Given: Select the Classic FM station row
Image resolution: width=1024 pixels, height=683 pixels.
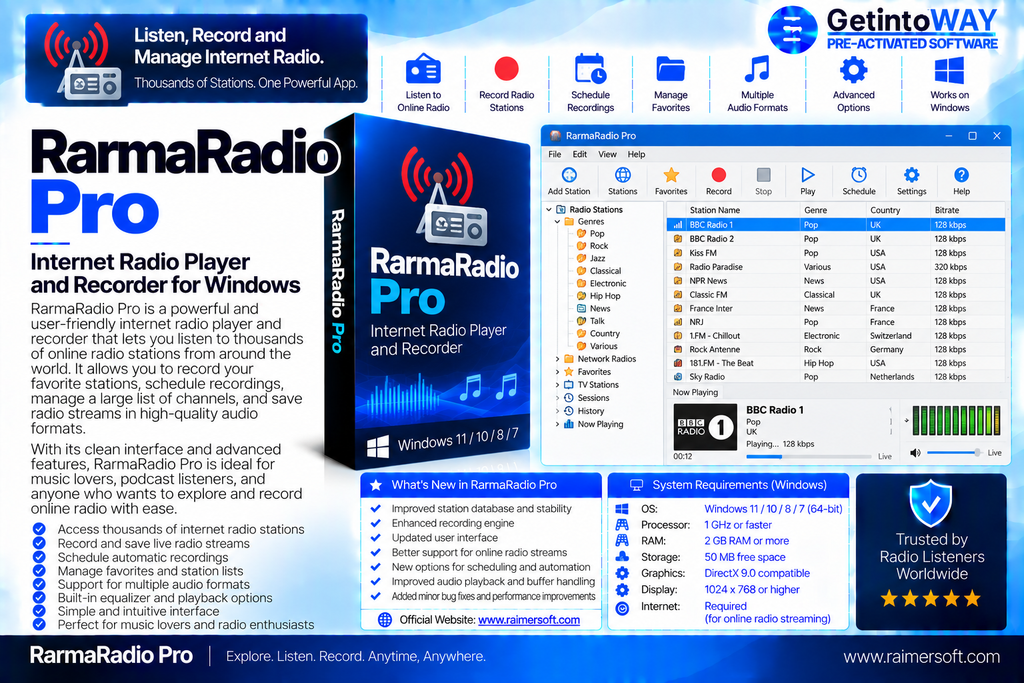Looking at the screenshot, I should tap(835, 294).
